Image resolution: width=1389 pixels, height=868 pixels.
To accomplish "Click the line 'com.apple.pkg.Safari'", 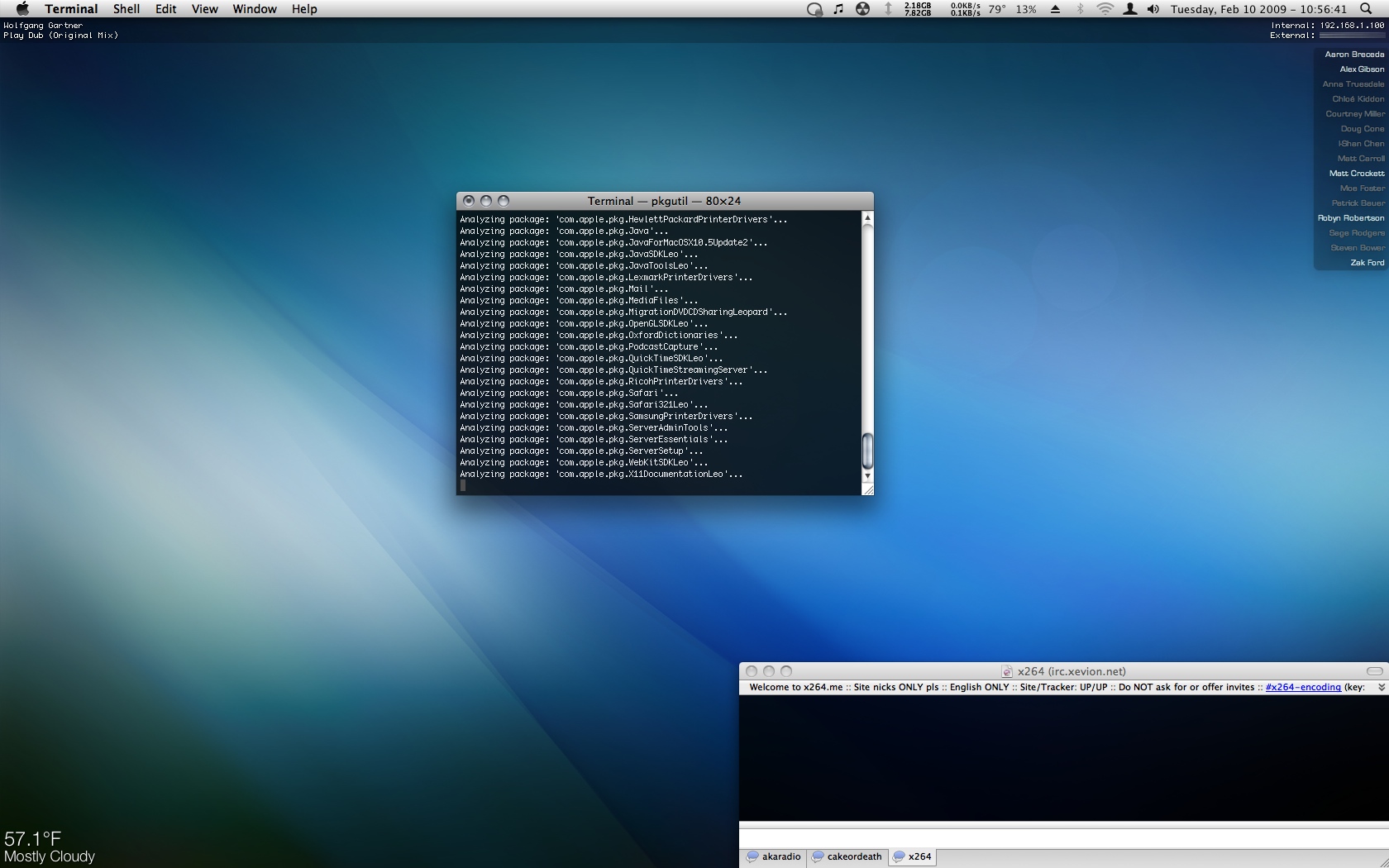I will coord(569,393).
